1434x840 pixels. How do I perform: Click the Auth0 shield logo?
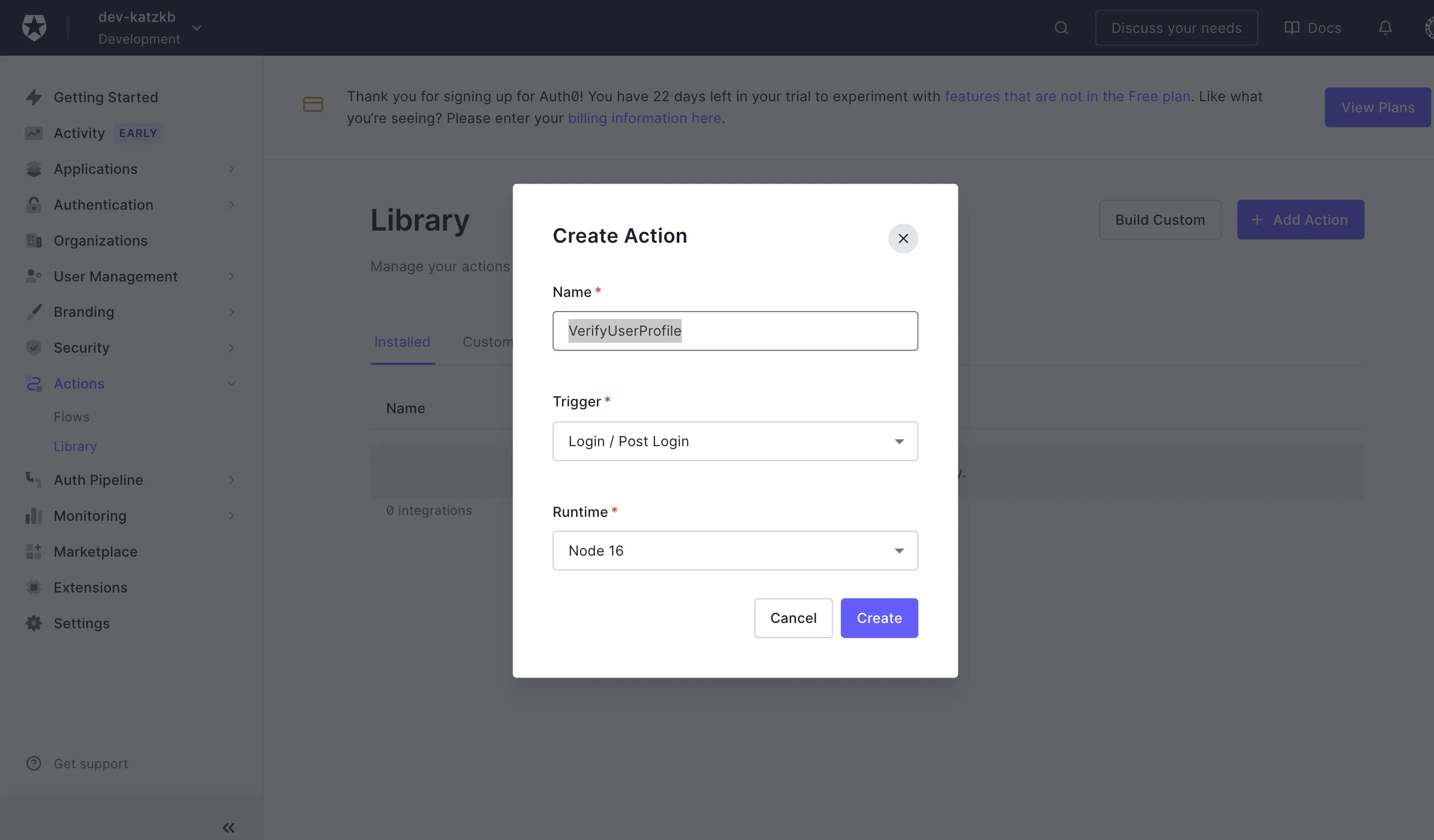[x=34, y=28]
